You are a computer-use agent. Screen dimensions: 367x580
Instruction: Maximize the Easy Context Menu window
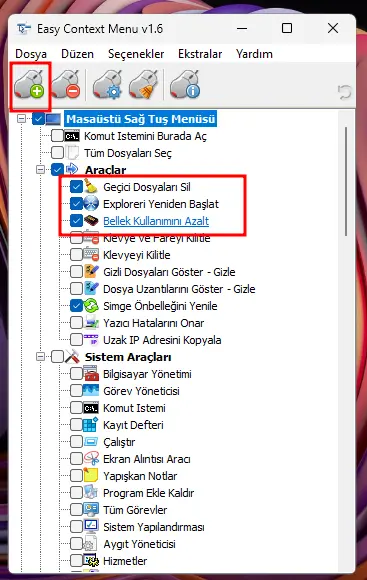(287, 28)
